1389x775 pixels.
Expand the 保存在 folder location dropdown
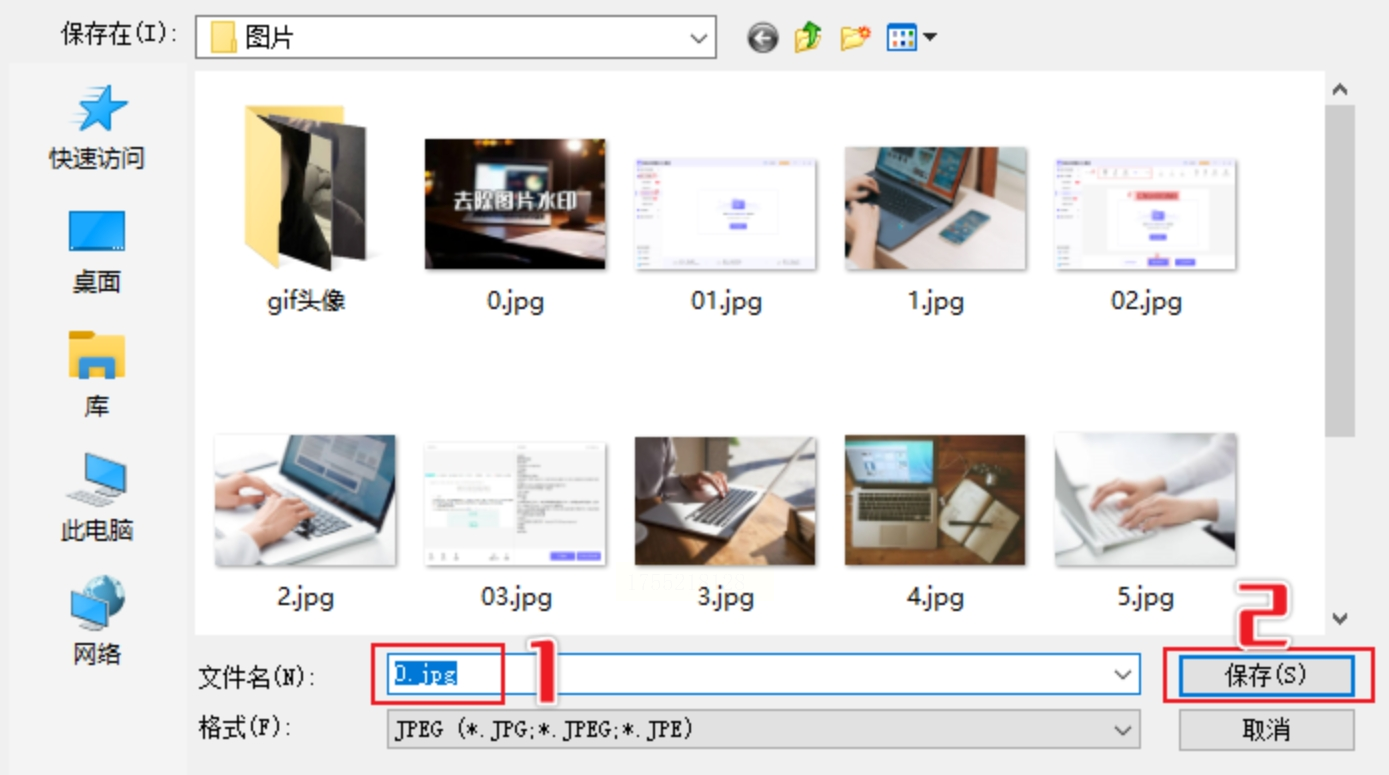(698, 38)
